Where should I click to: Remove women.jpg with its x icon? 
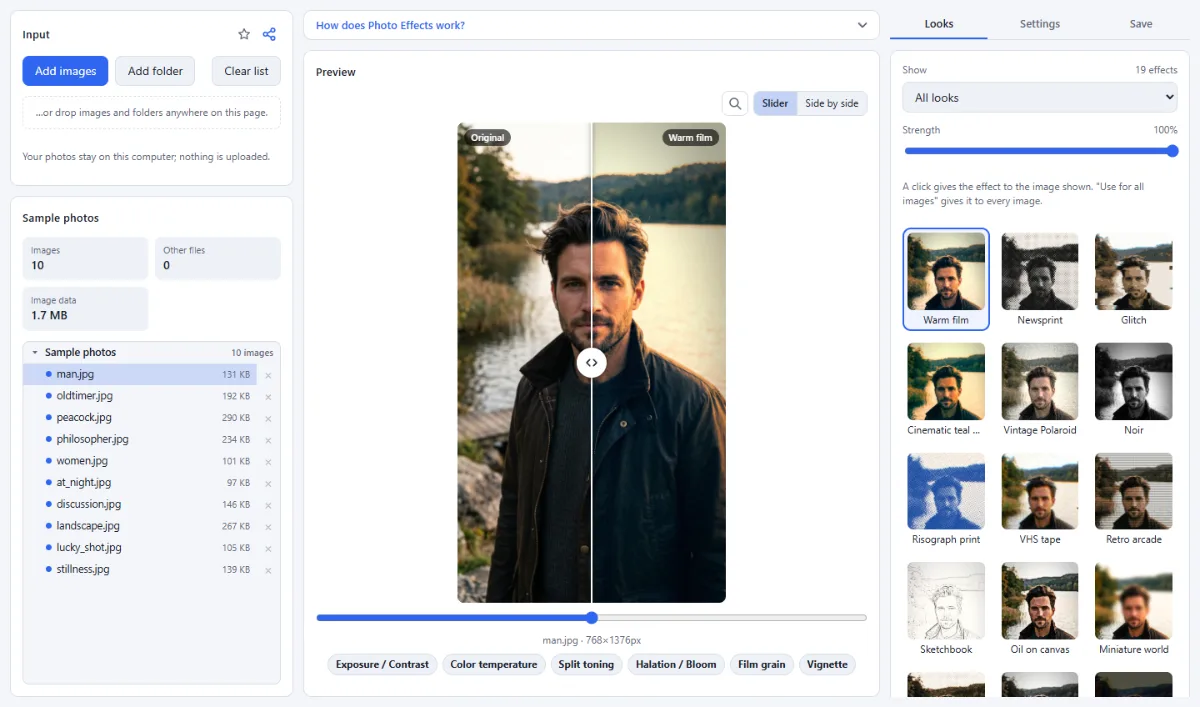pyautogui.click(x=268, y=462)
